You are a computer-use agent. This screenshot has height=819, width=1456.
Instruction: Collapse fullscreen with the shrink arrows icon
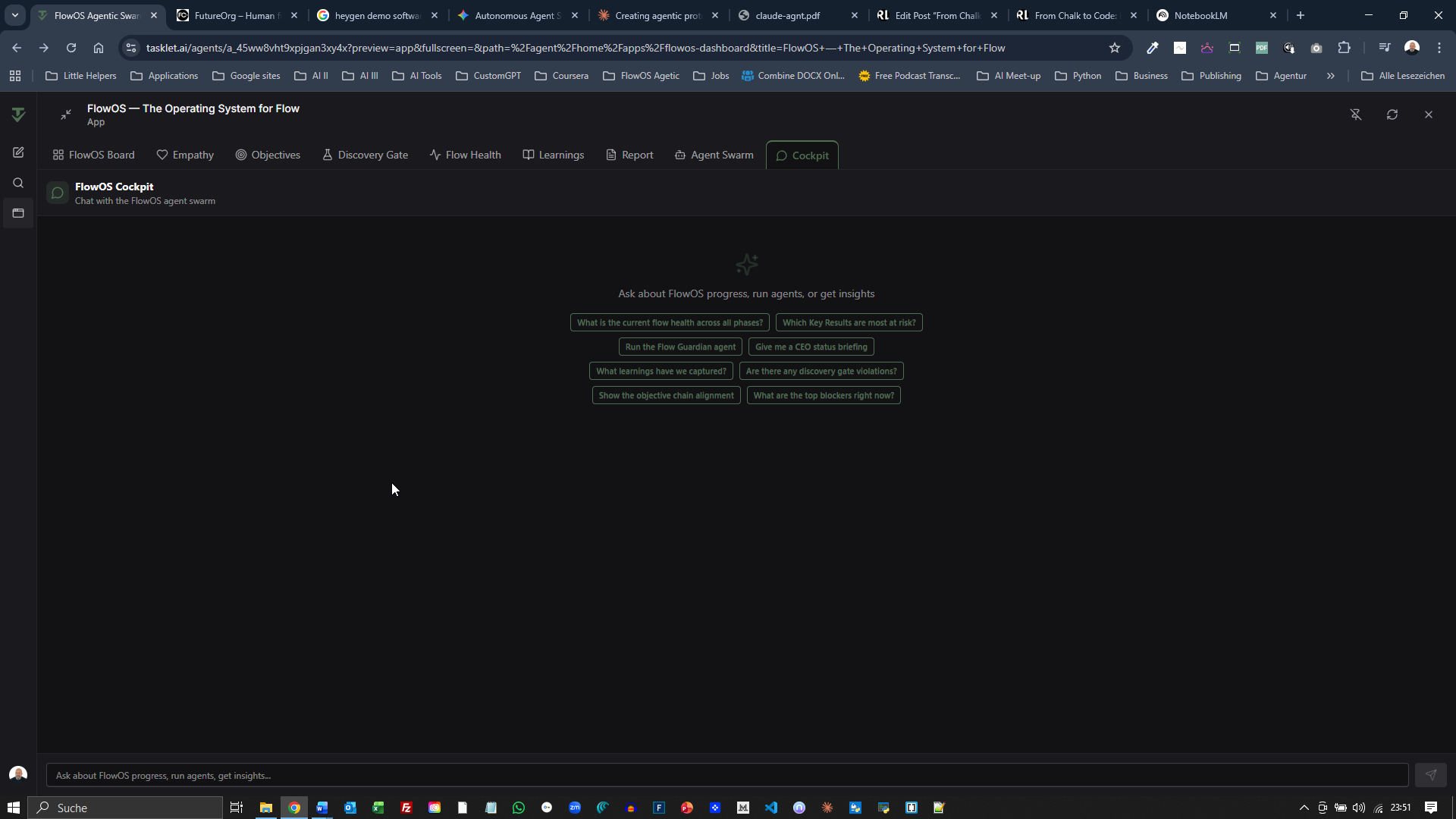(x=66, y=115)
